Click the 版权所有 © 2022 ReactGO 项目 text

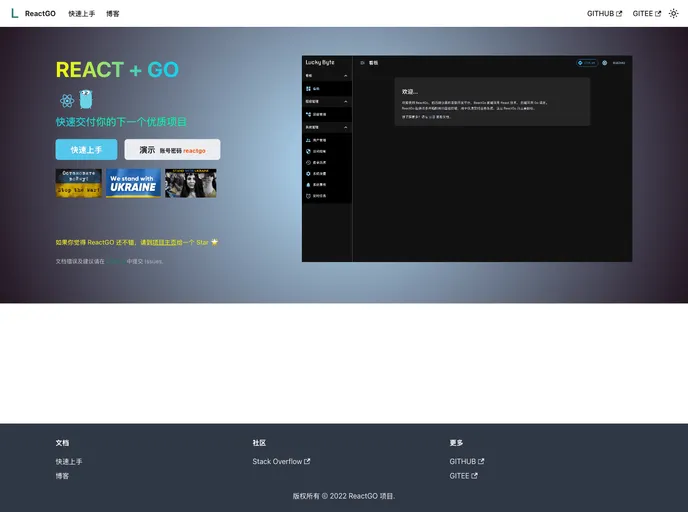[344, 496]
